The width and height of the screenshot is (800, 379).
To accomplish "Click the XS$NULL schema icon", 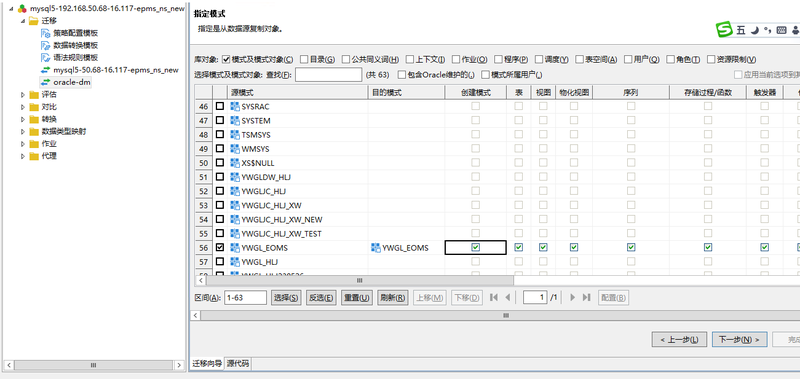I will 235,163.
